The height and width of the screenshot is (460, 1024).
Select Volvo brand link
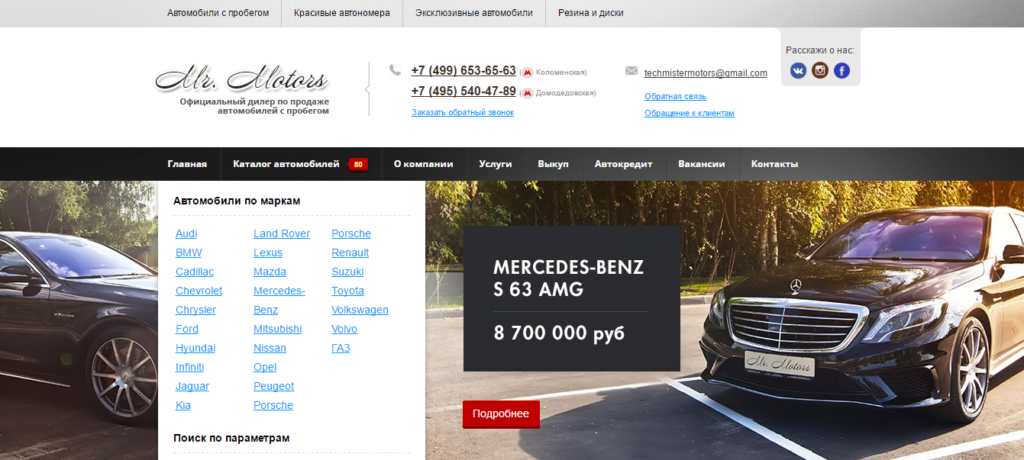344,329
